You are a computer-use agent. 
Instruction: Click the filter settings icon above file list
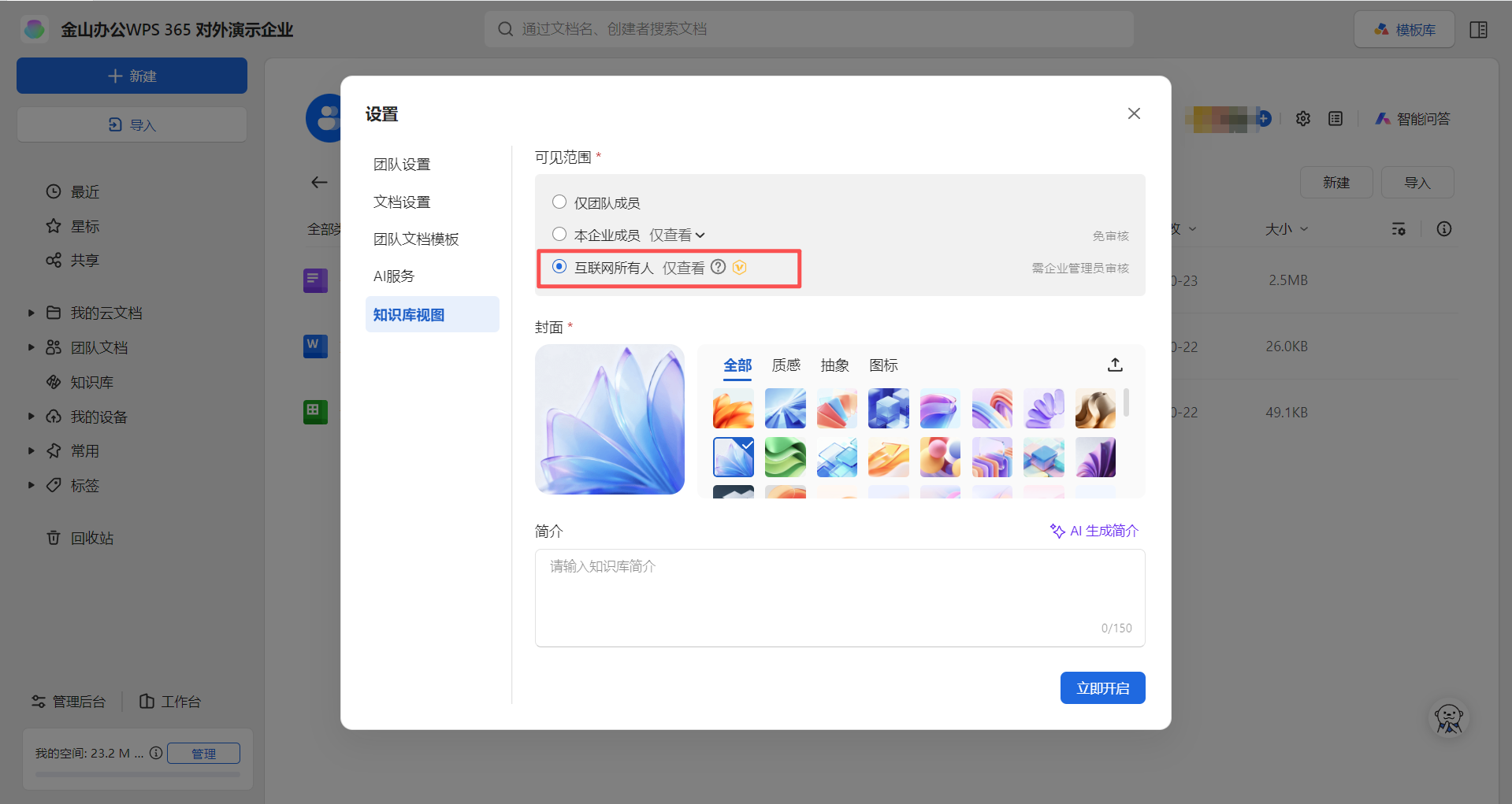[x=1399, y=229]
